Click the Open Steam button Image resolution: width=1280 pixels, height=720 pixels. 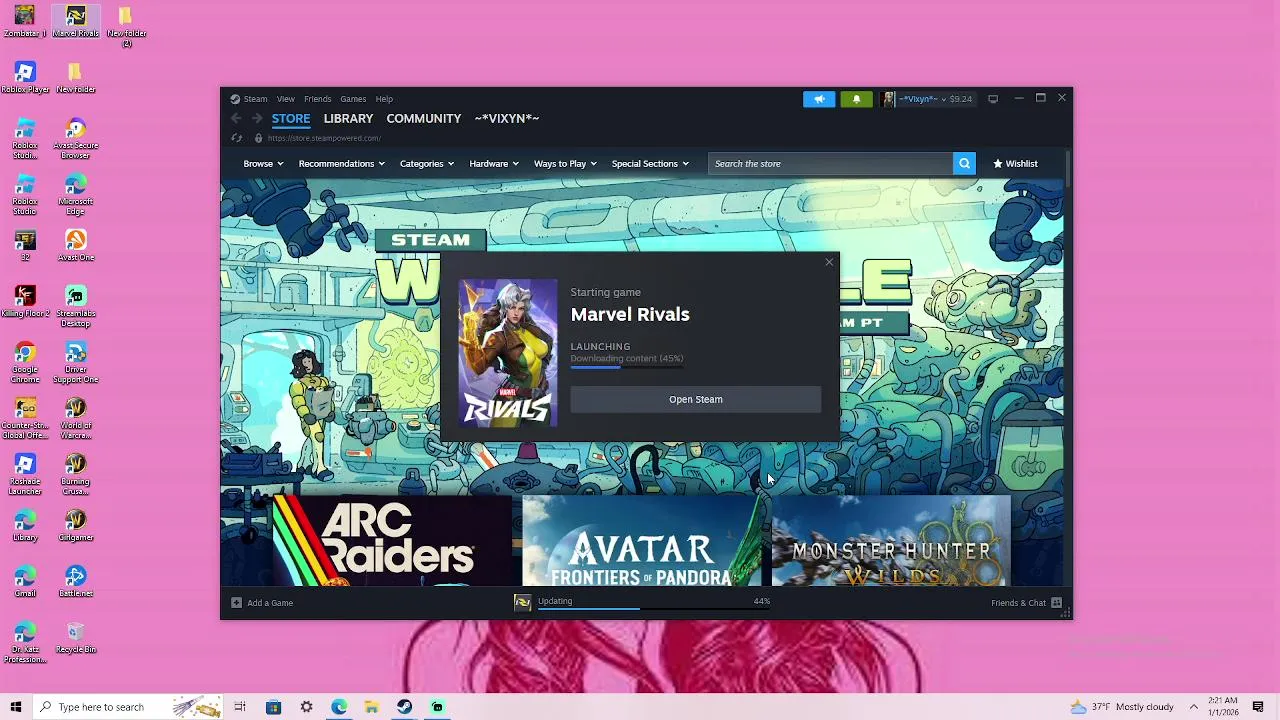pos(696,399)
